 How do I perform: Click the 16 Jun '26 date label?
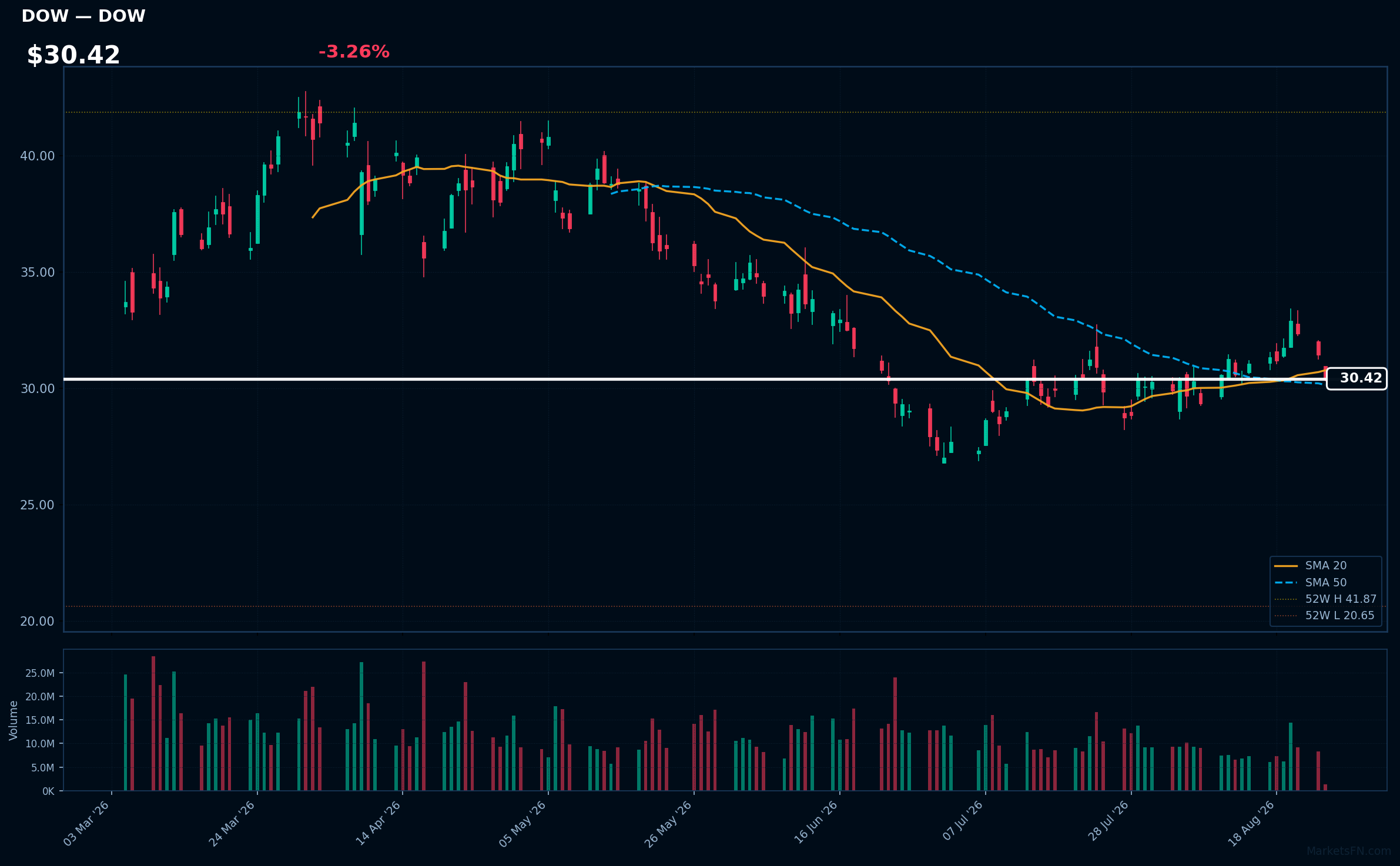pos(815,823)
